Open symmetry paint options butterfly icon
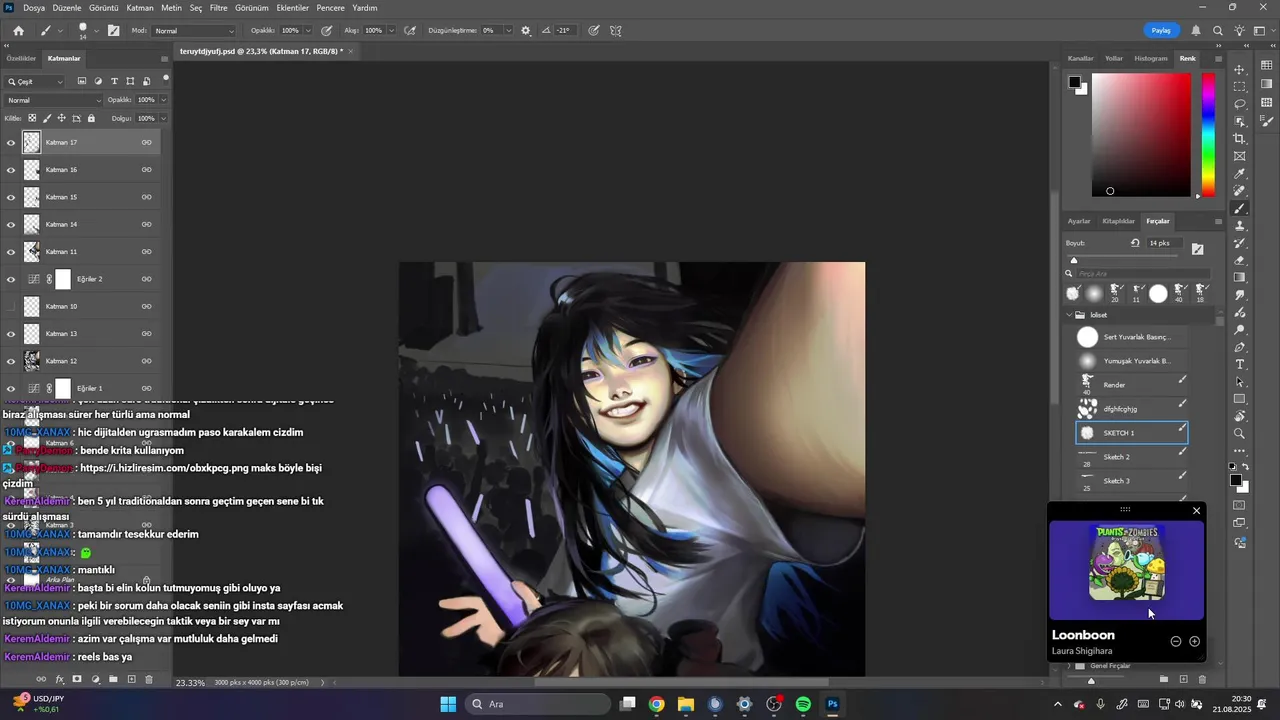 (616, 31)
